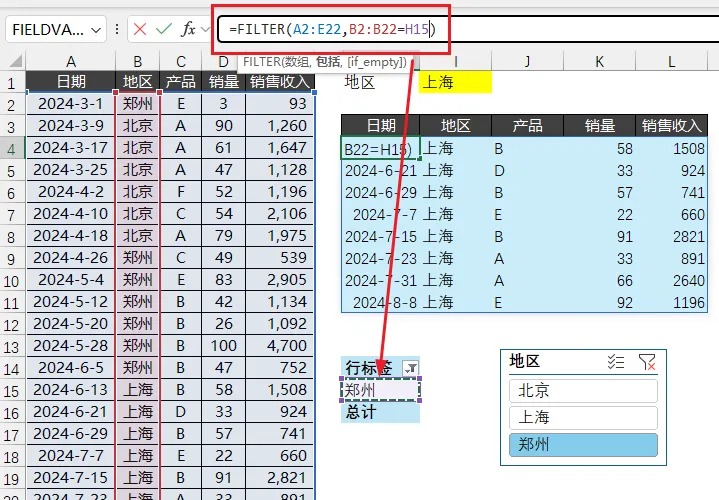Click inside the FILTER formula in the formula bar
719x500 pixels.
(x=332, y=30)
